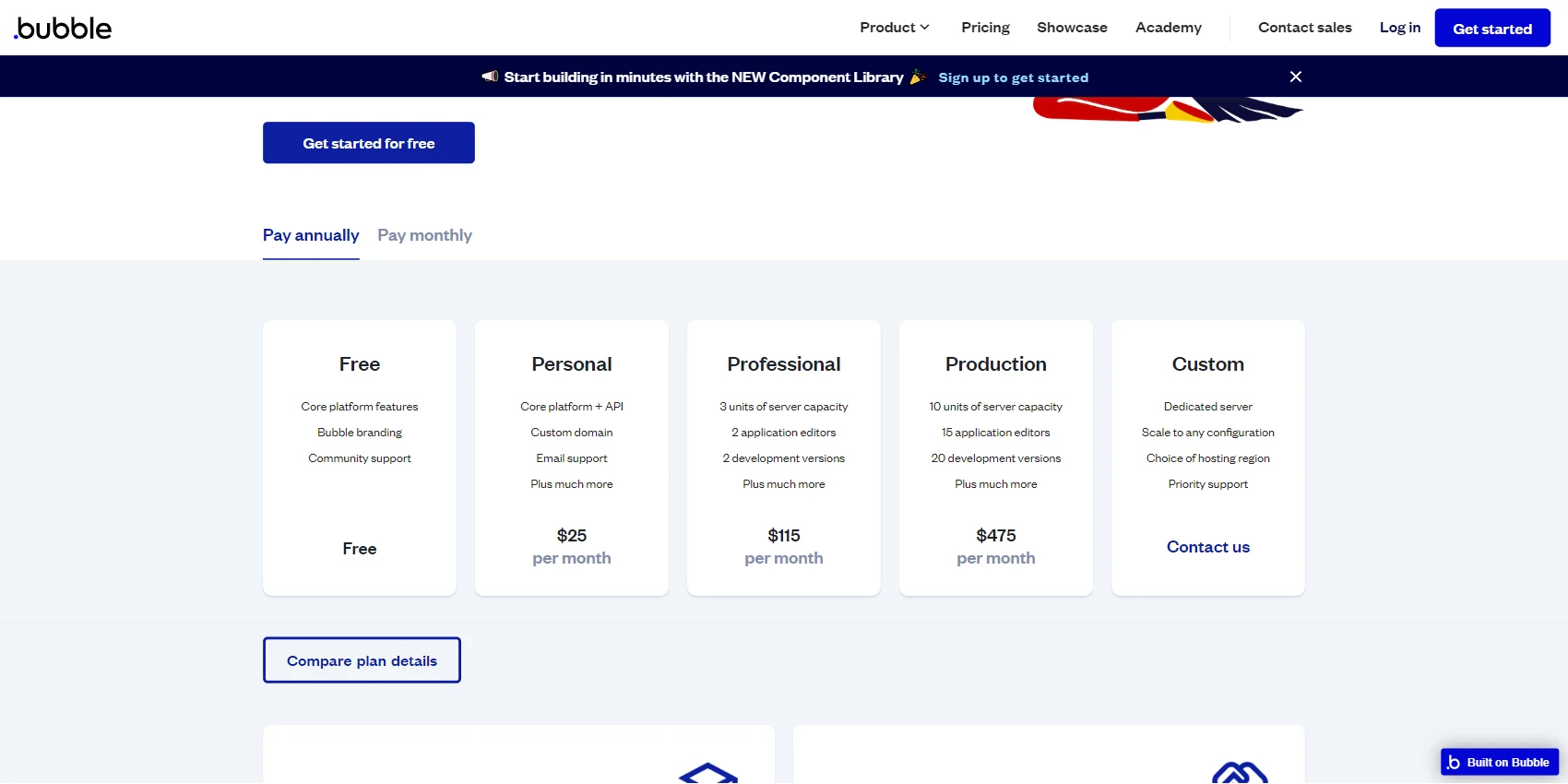1568x784 pixels.
Task: Open the Pricing page
Action: 985,28
